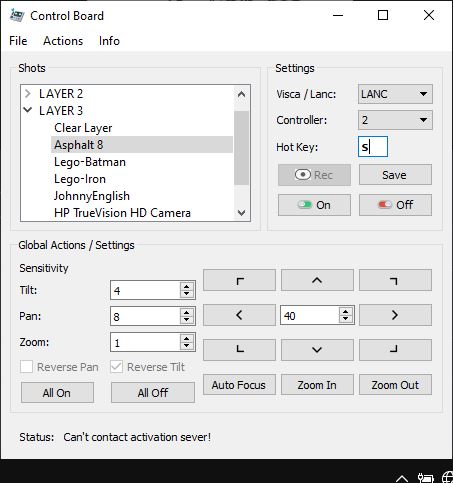The width and height of the screenshot is (453, 483).
Task: Click the move down arrow button
Action: (x=317, y=350)
